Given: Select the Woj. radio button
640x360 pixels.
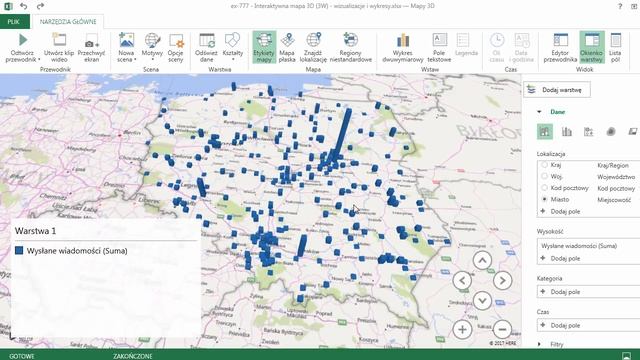Looking at the screenshot, I should coord(544,176).
